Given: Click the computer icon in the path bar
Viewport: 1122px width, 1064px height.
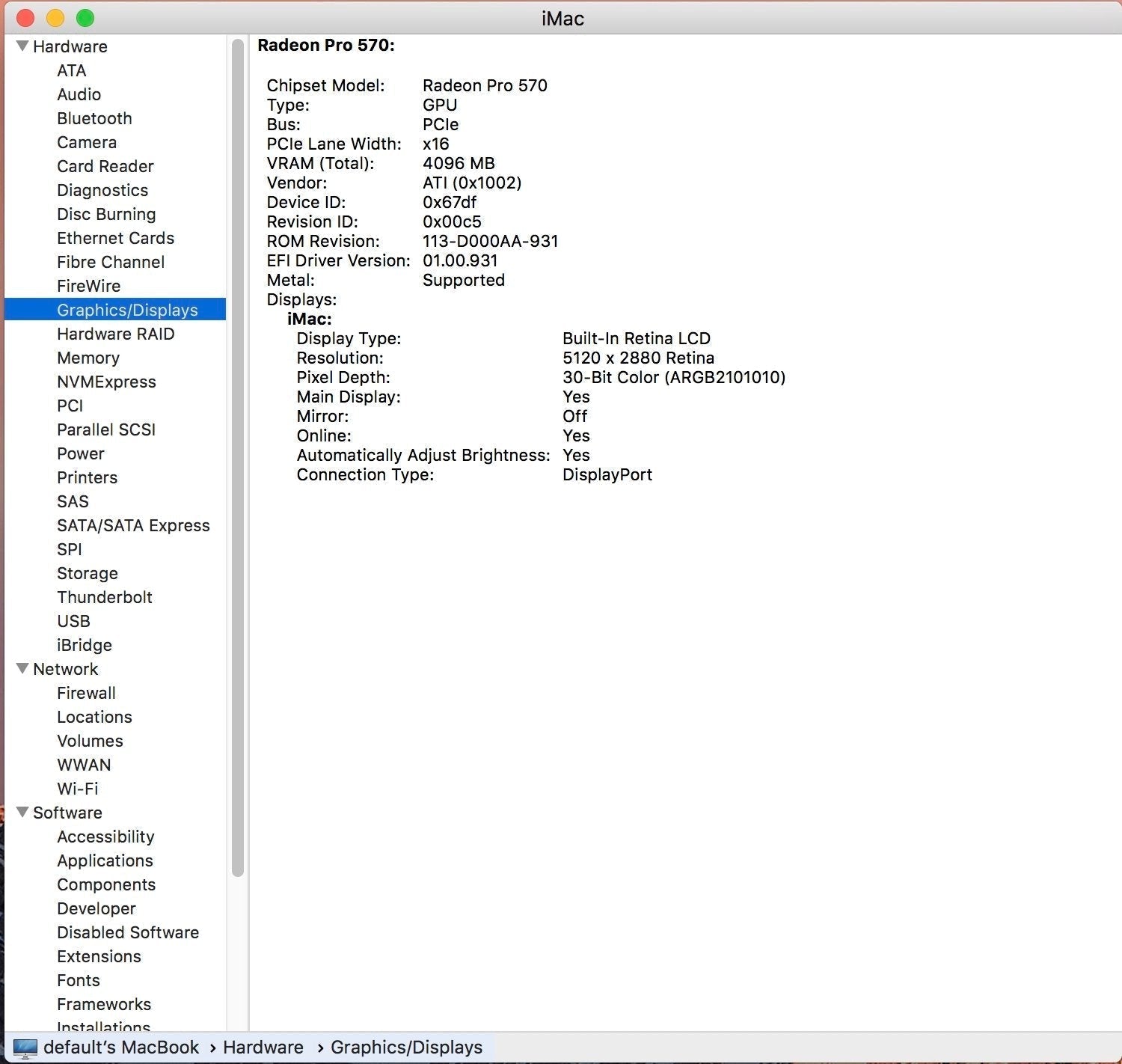Looking at the screenshot, I should pyautogui.click(x=25, y=1048).
